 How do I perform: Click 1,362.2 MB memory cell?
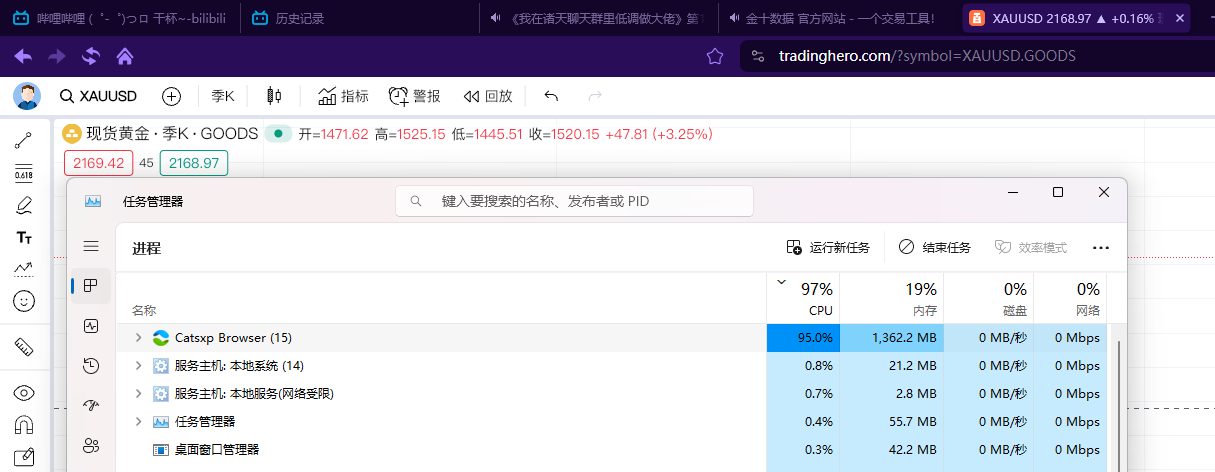pos(892,338)
